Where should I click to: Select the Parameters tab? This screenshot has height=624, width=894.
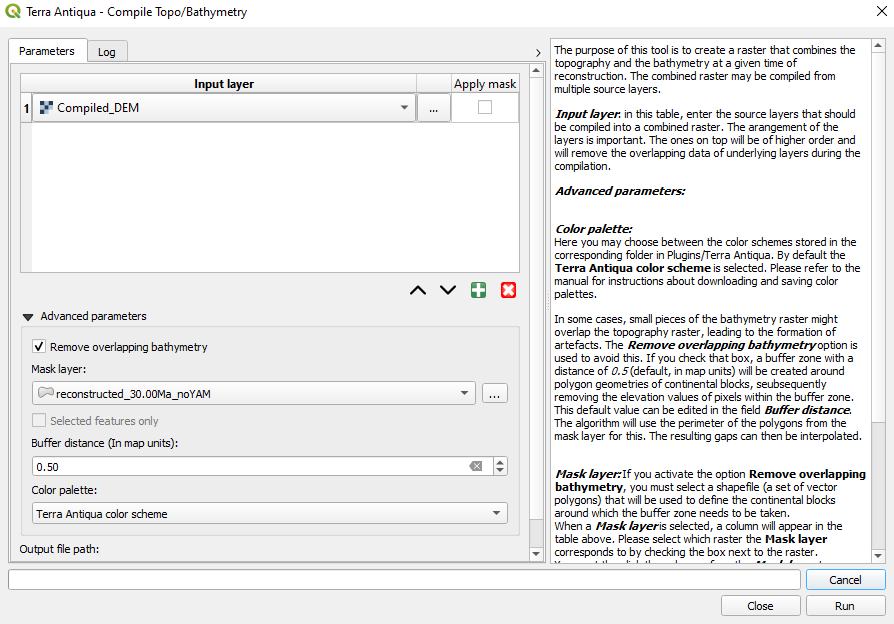pos(47,51)
